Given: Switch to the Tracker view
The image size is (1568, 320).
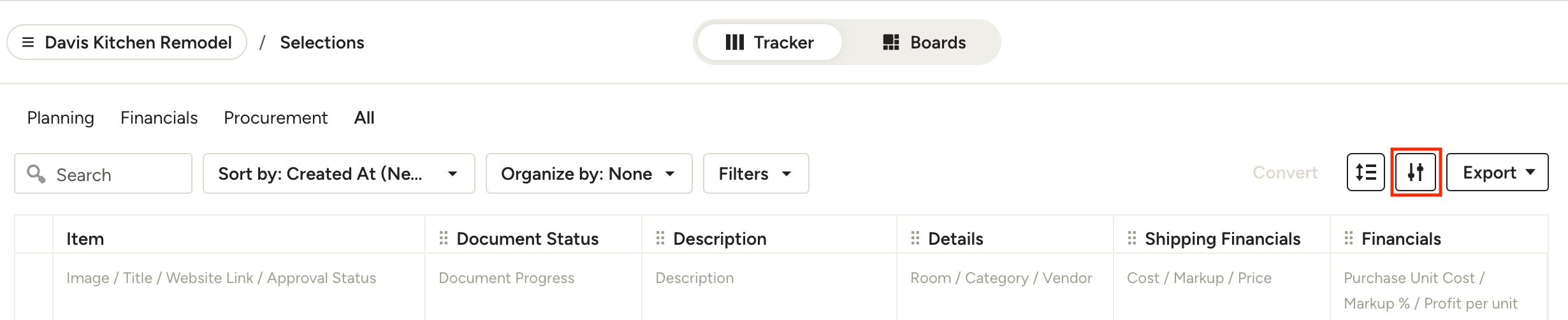Looking at the screenshot, I should pos(770,42).
